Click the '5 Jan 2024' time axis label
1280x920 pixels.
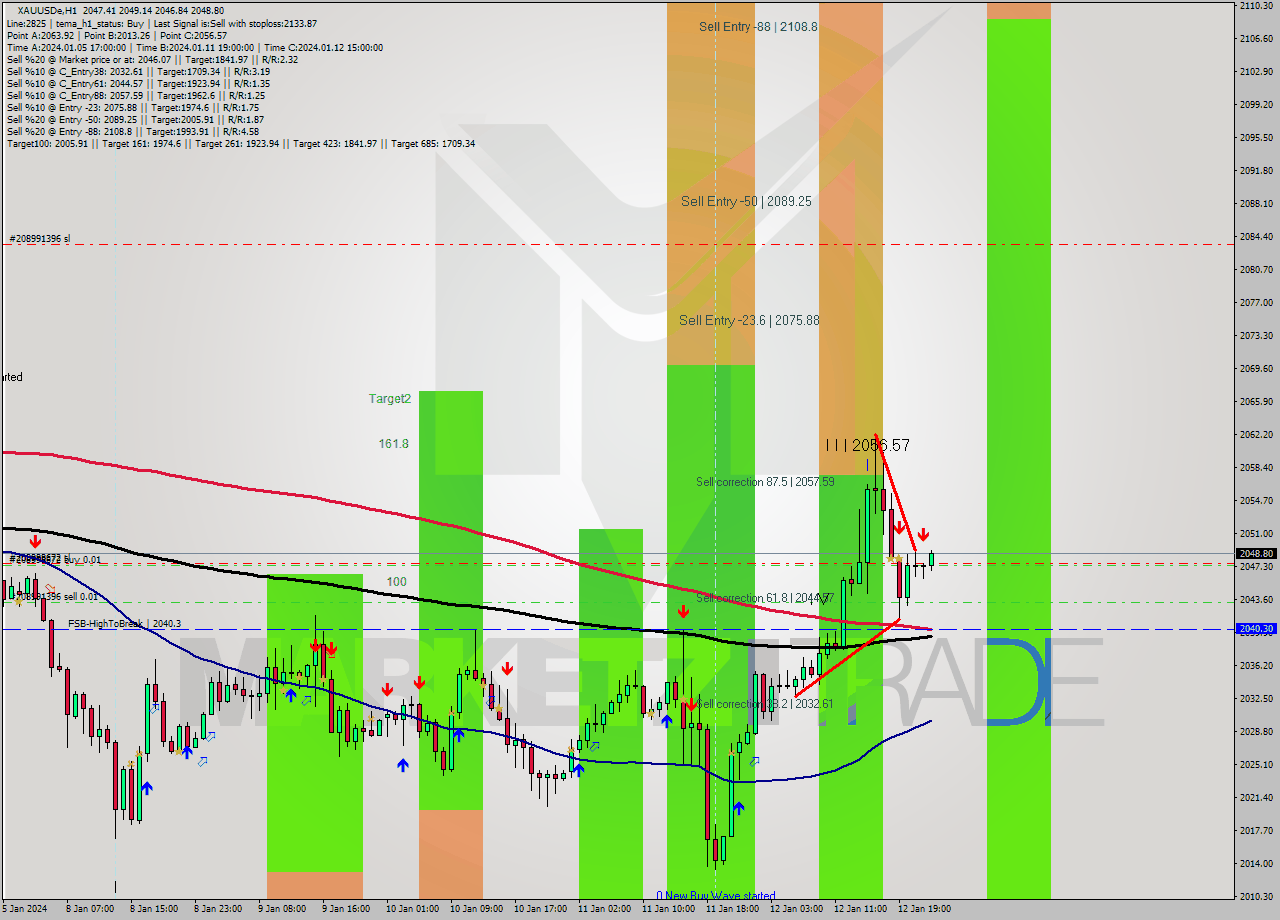coord(22,909)
